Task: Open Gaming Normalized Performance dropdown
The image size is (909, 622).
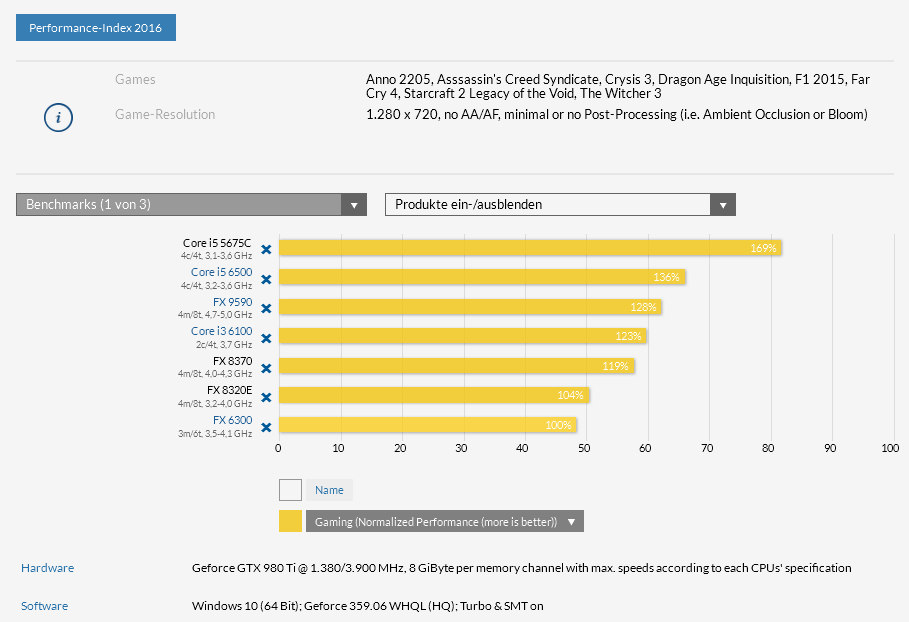Action: 445,521
